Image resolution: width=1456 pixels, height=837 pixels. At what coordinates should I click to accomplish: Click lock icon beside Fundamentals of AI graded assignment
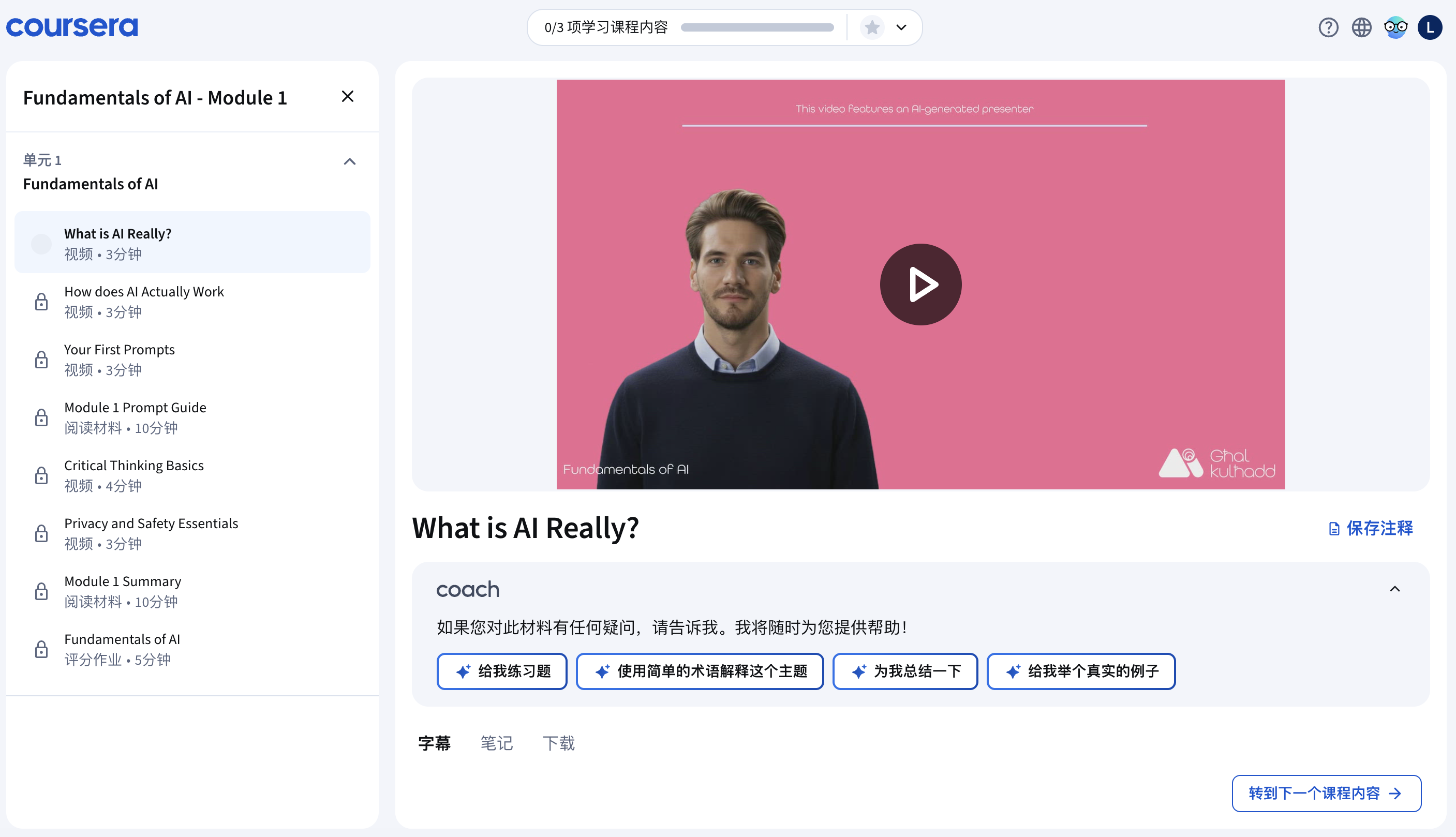(x=41, y=649)
